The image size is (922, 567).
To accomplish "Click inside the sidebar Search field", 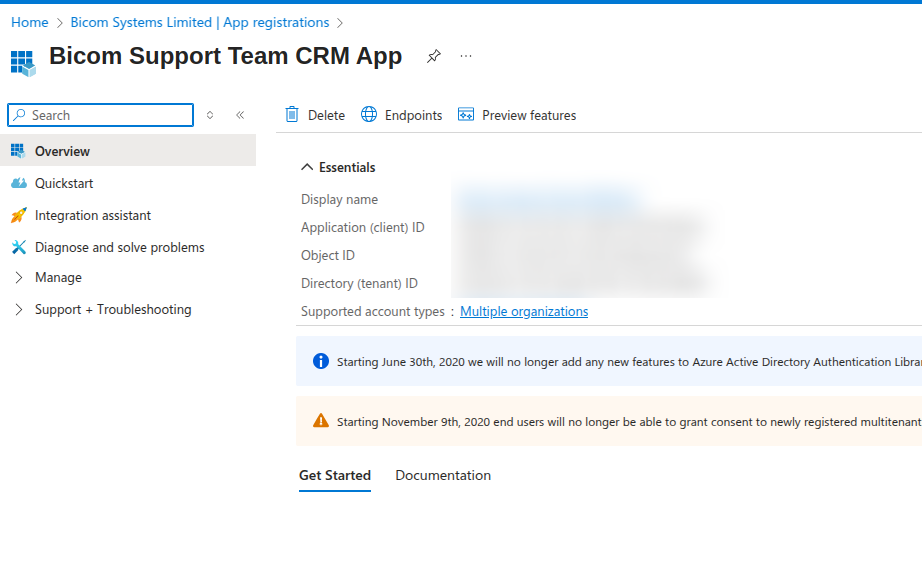I will (x=101, y=115).
